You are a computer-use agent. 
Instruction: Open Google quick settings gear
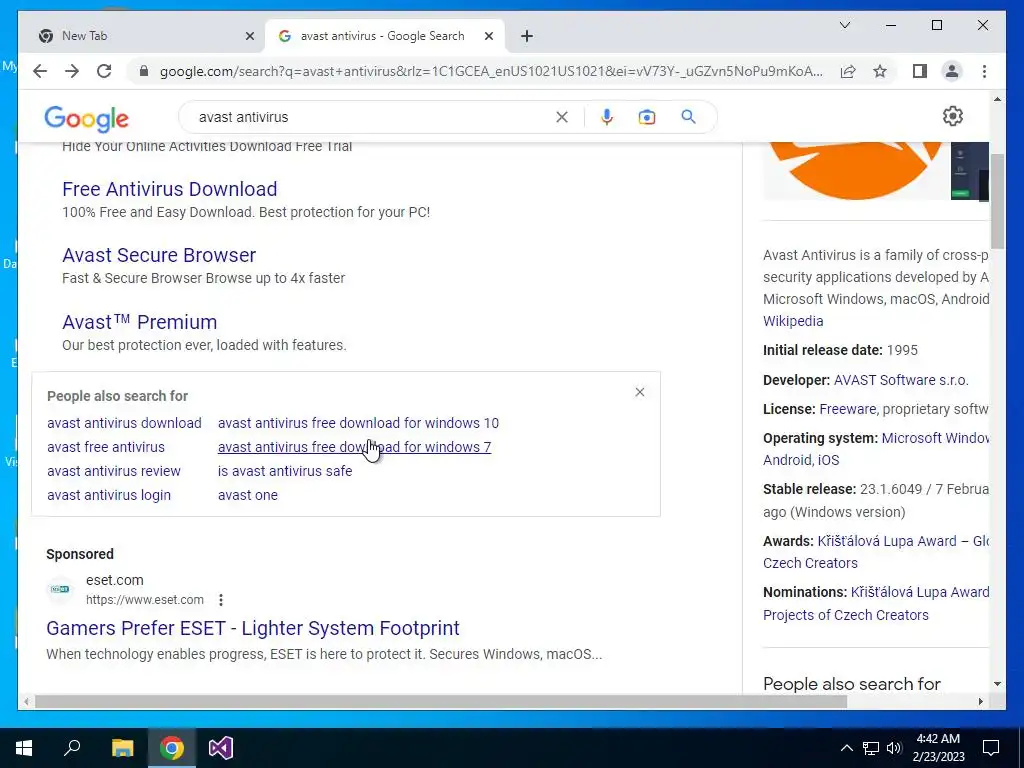953,116
